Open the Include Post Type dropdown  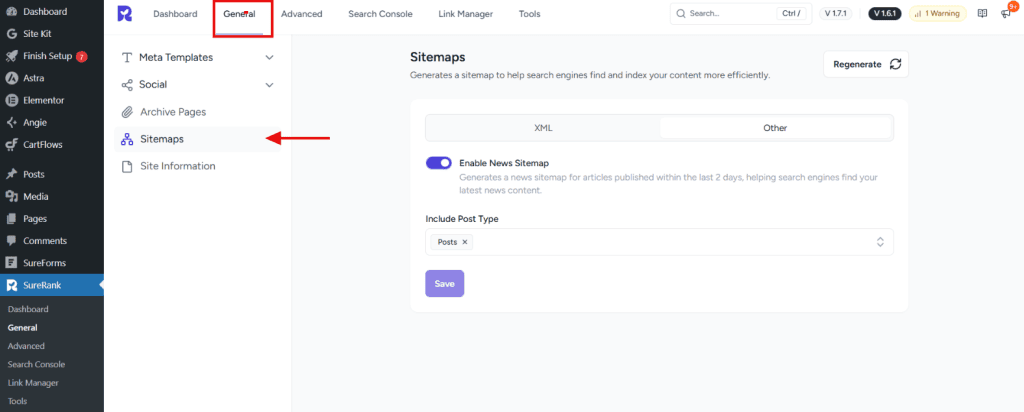point(879,242)
